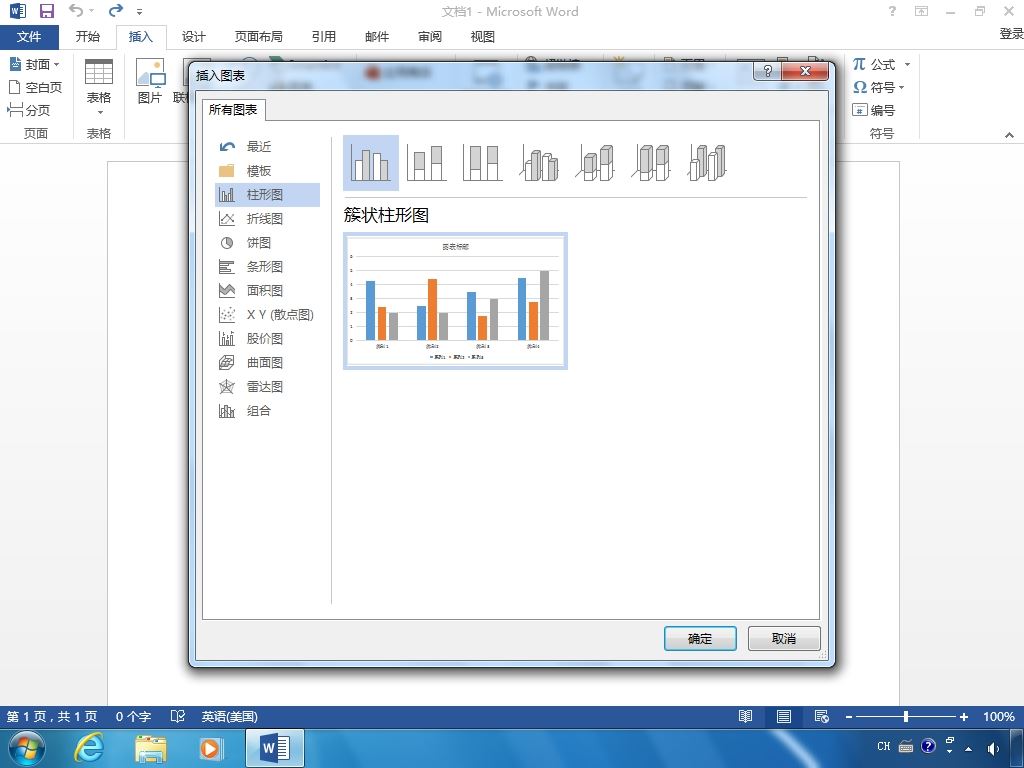Click the 所有图表 tab
The width and height of the screenshot is (1024, 768).
[233, 110]
